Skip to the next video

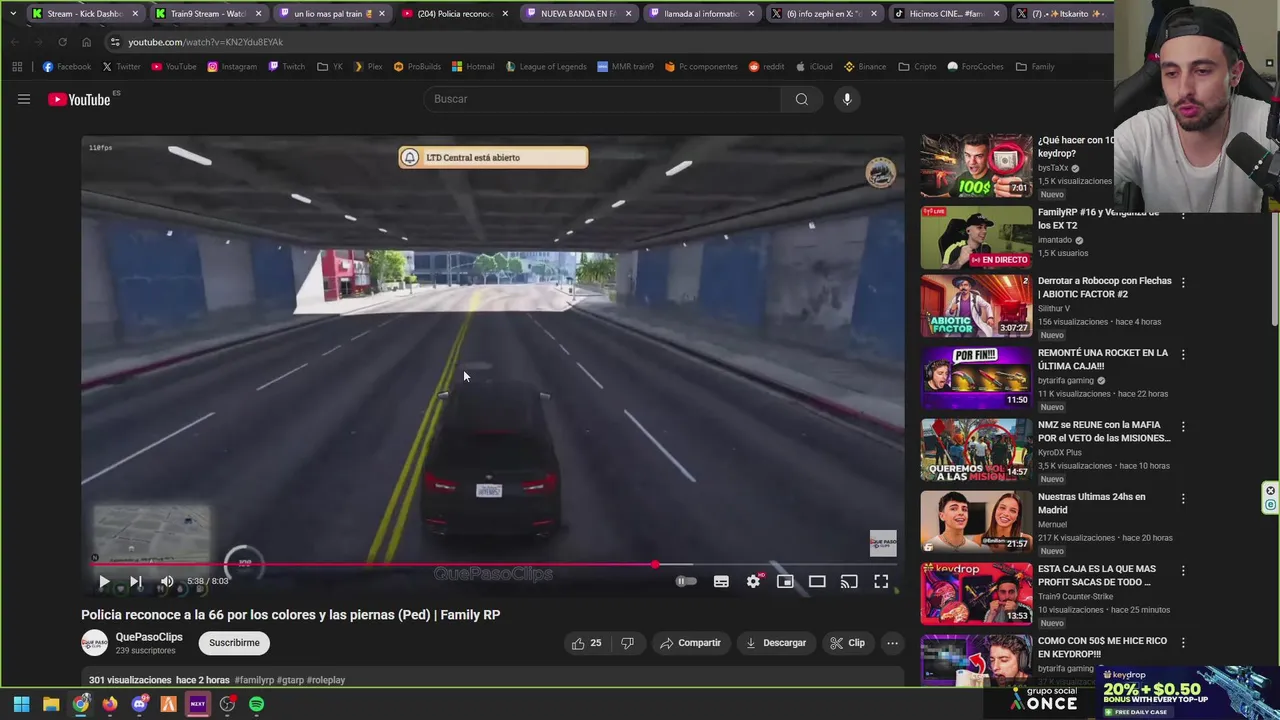click(x=136, y=581)
